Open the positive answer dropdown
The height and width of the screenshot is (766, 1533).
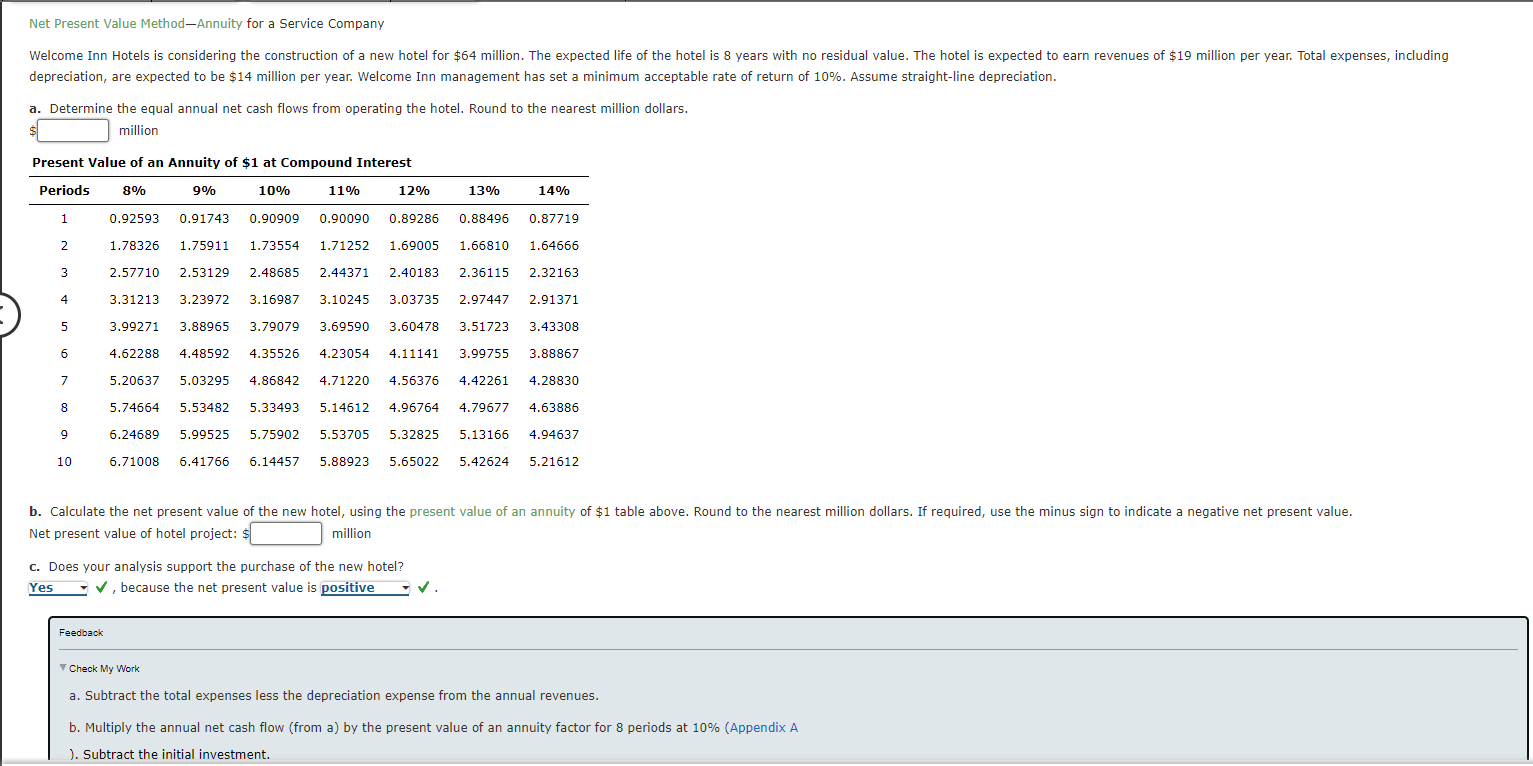(x=364, y=587)
